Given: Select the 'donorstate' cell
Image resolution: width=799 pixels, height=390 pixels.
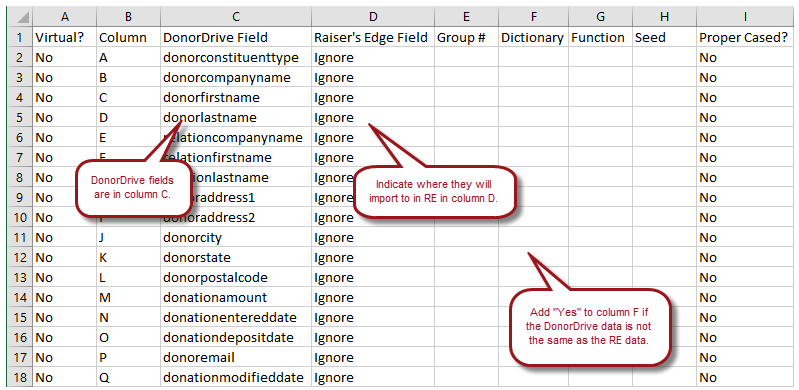Looking at the screenshot, I should pos(235,257).
